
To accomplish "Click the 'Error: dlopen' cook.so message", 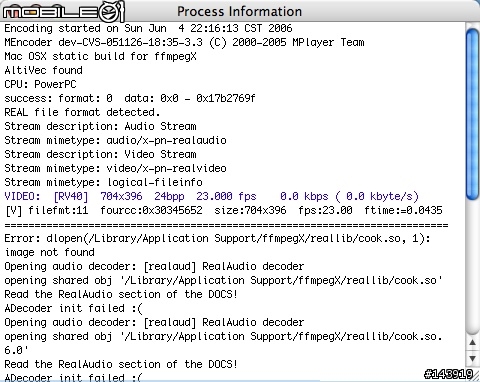I will [x=217, y=238].
